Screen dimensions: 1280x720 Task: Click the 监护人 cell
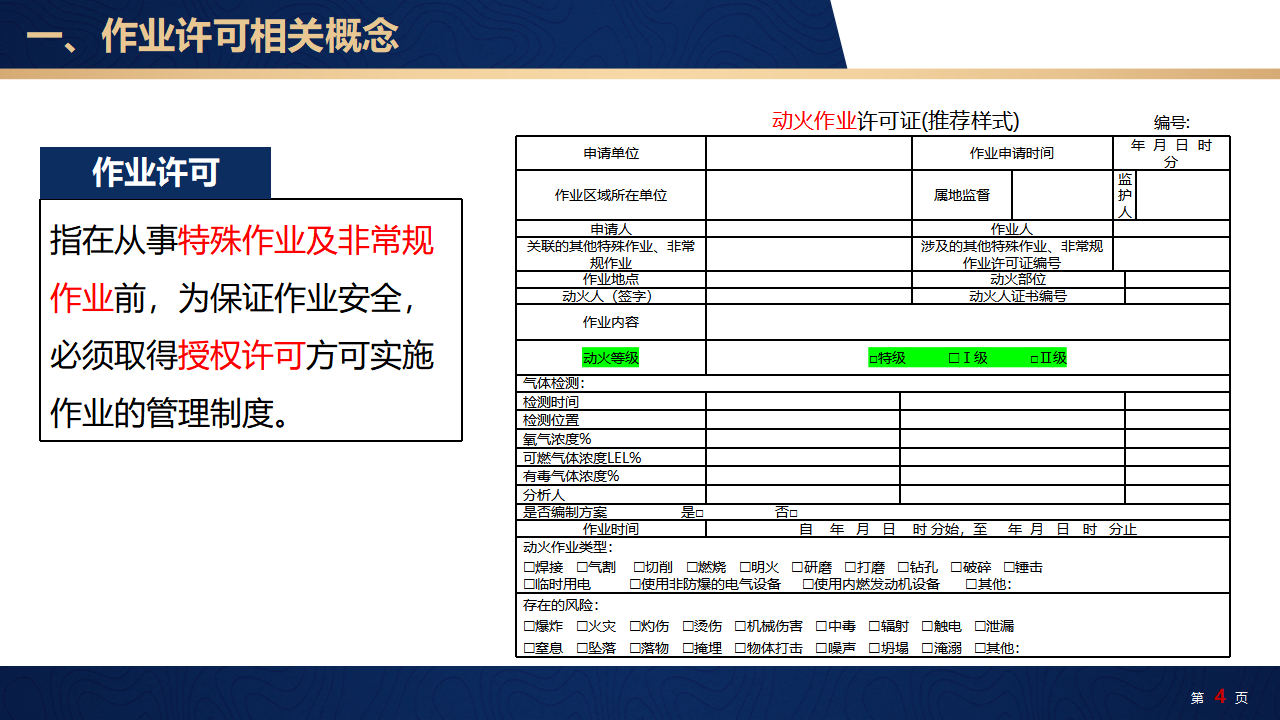[1125, 195]
